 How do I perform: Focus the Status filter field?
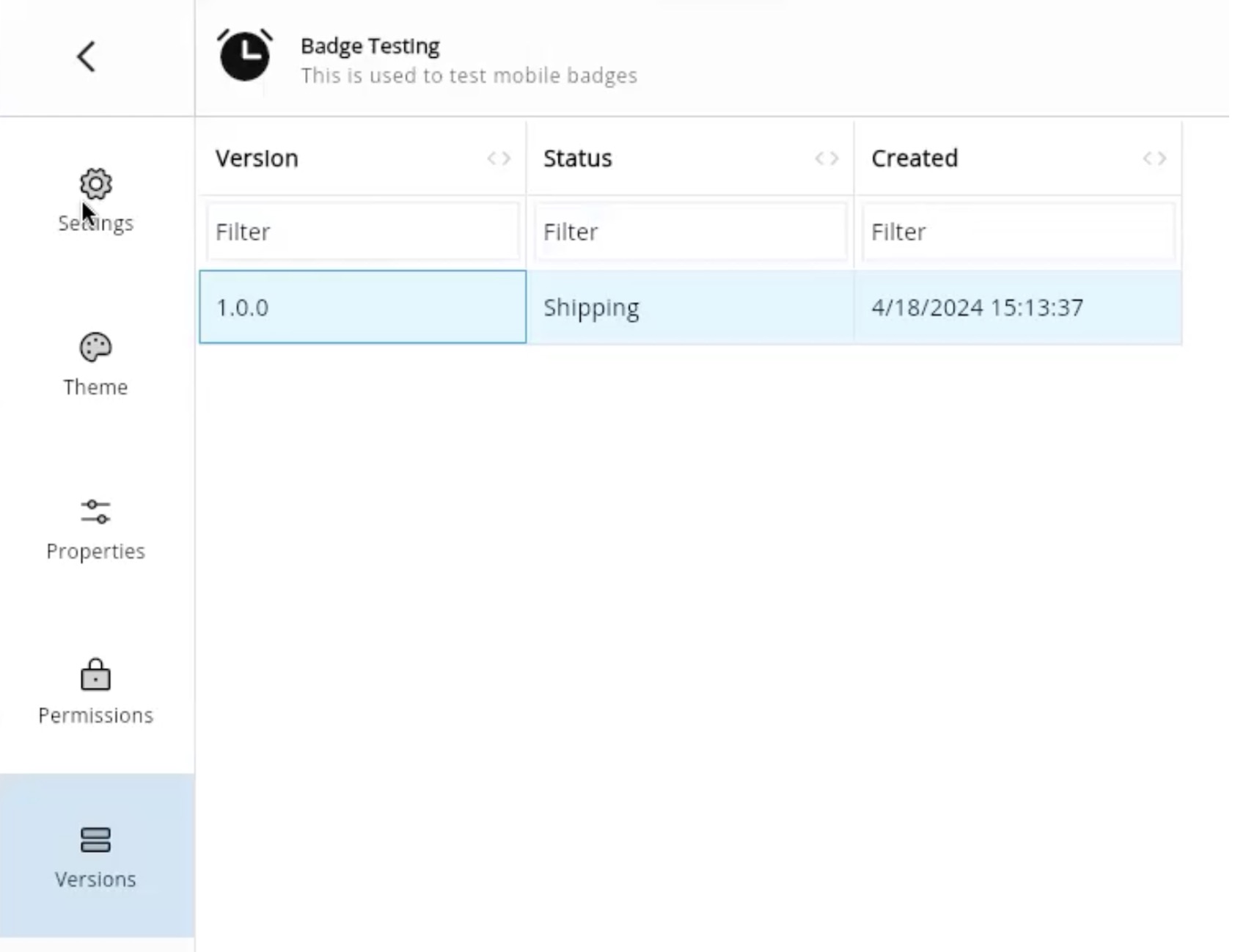tap(690, 232)
